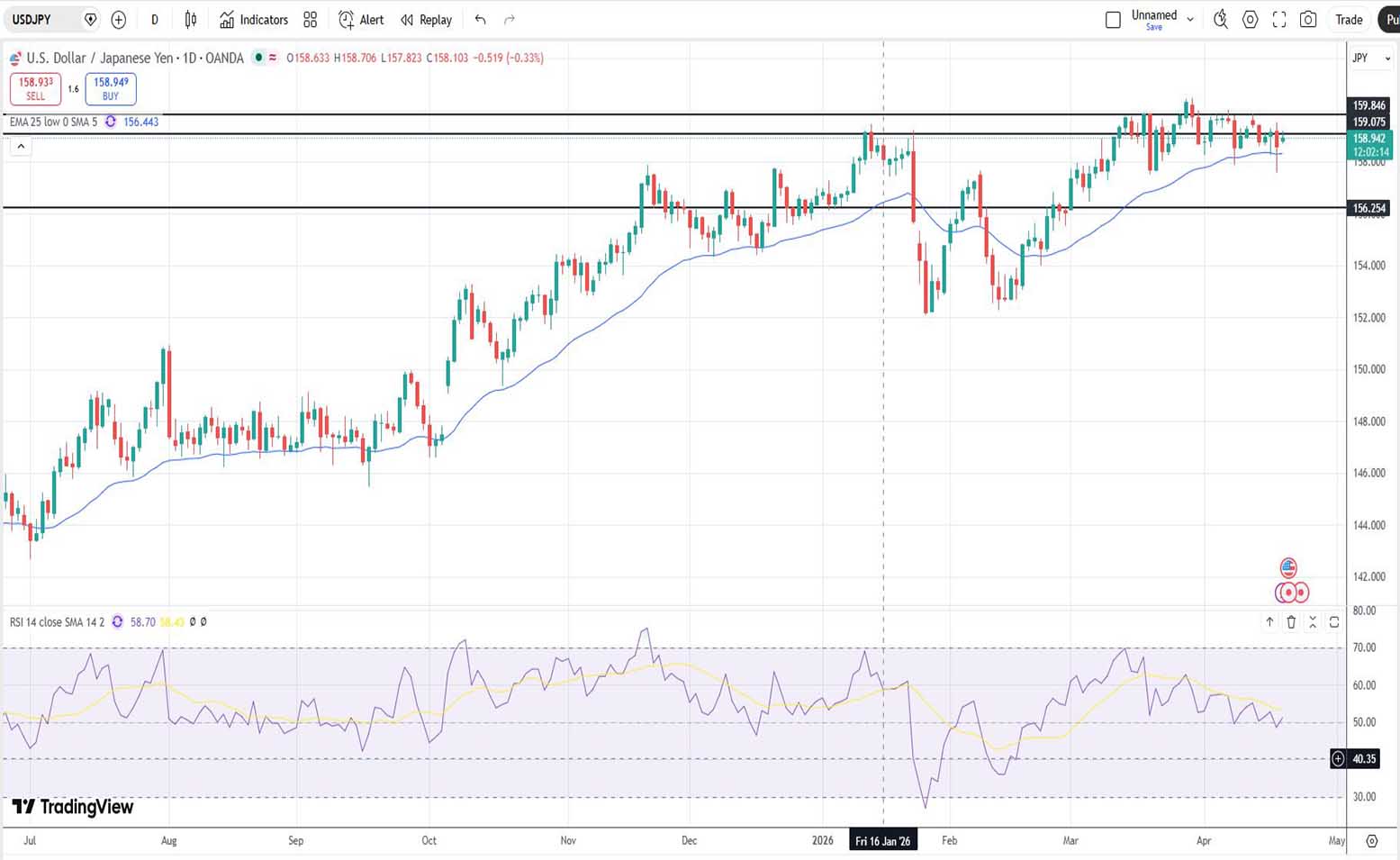Viewport: 1400px width, 860px height.
Task: Open chart settings hexagon icon in top toolbar
Action: [x=1250, y=20]
